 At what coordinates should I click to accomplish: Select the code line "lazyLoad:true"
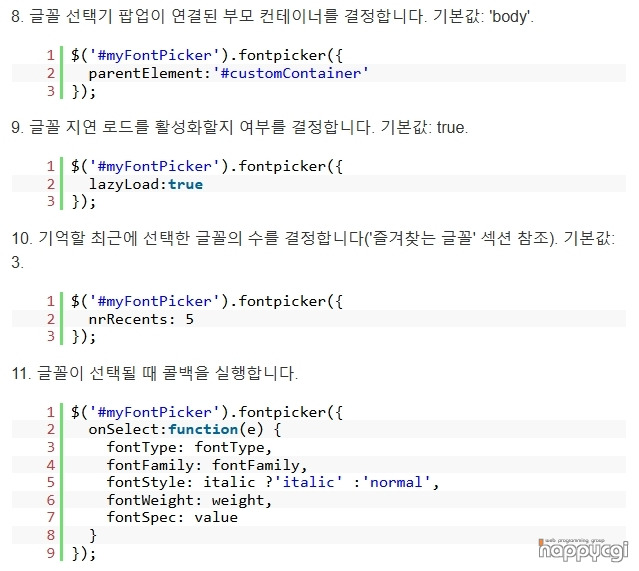pos(145,184)
